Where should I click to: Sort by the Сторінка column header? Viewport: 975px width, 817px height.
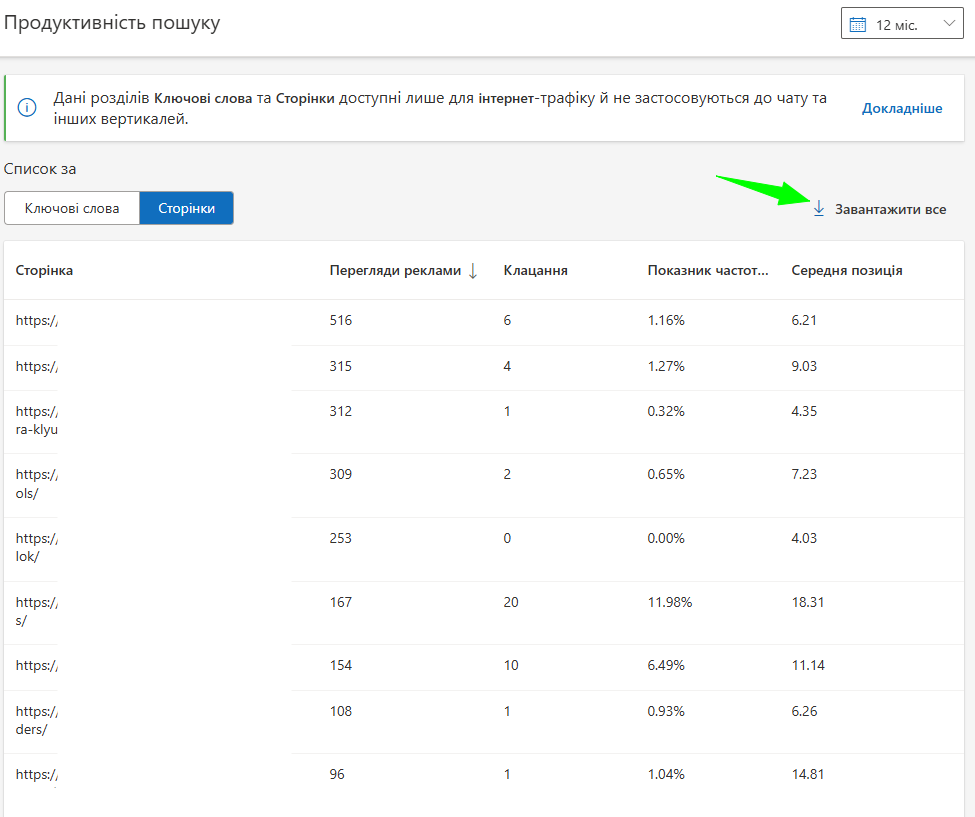coord(44,270)
